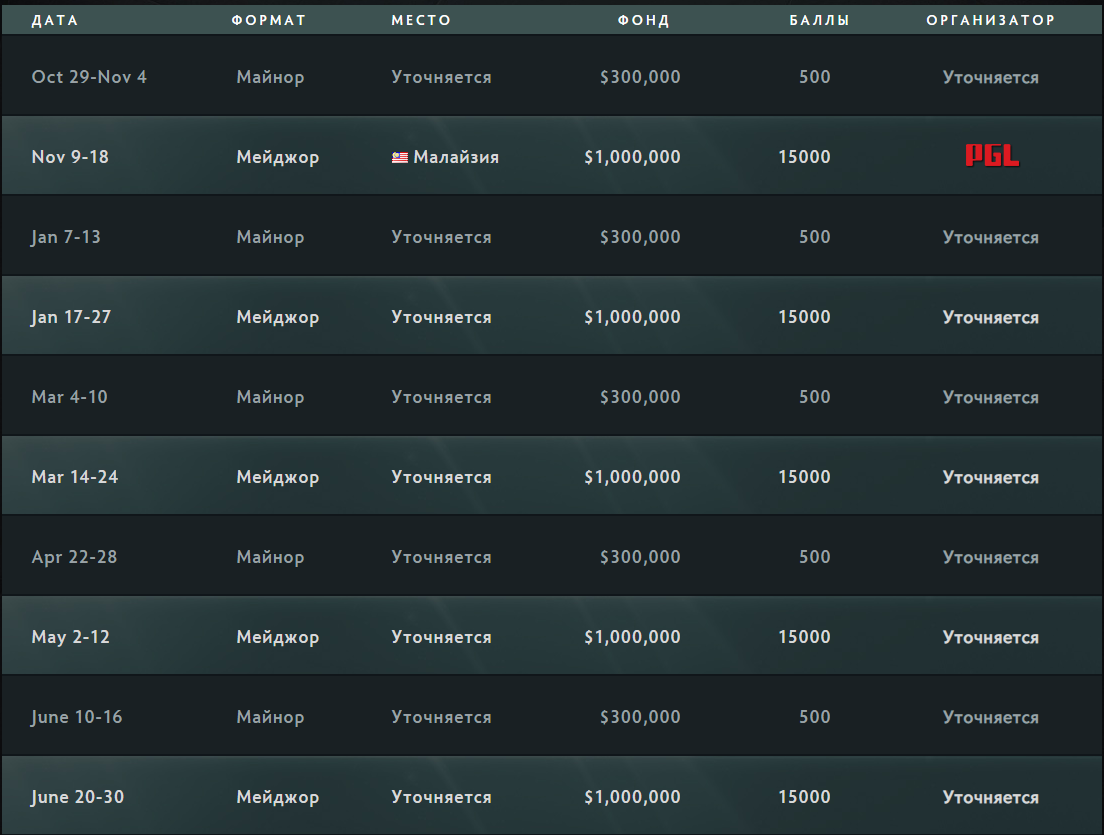Click the Mar 4-10 date entry
1104x835 pixels.
70,397
